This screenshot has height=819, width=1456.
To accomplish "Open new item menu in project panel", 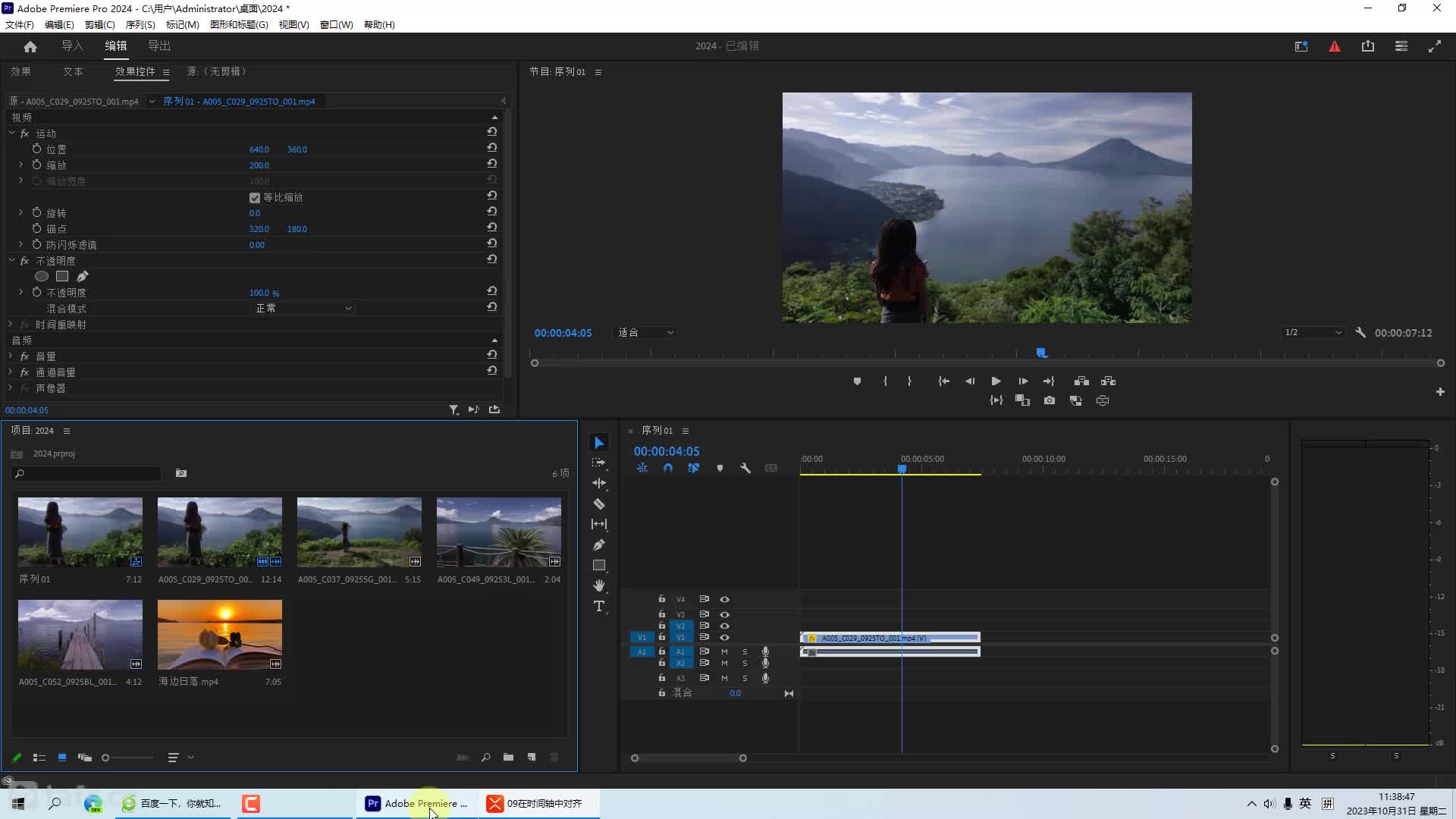I will tap(532, 757).
